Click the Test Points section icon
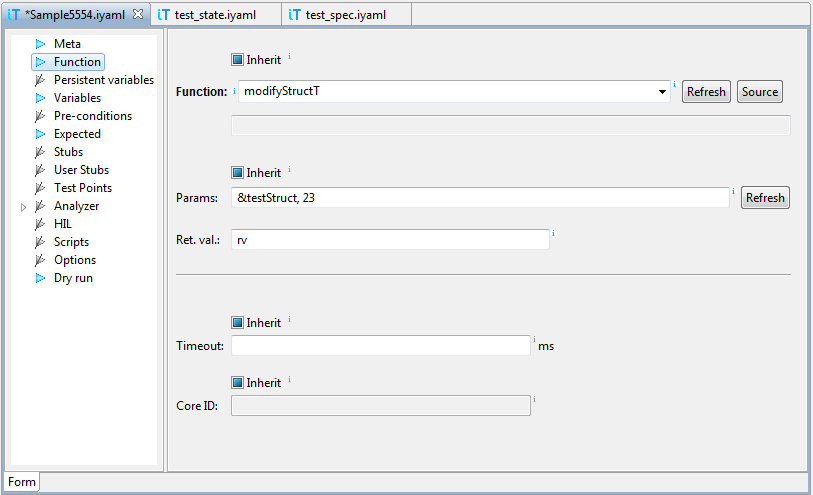The image size is (813, 495). [x=40, y=188]
